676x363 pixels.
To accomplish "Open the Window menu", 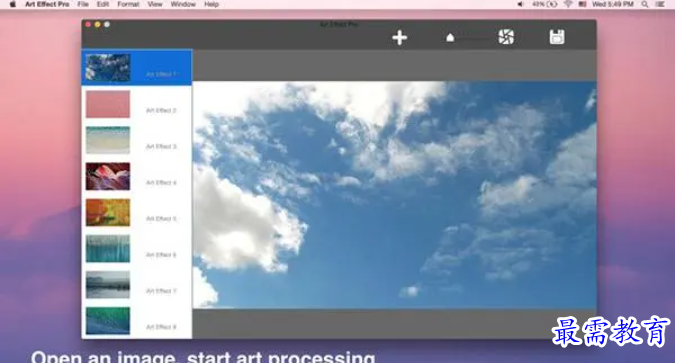I will click(183, 4).
